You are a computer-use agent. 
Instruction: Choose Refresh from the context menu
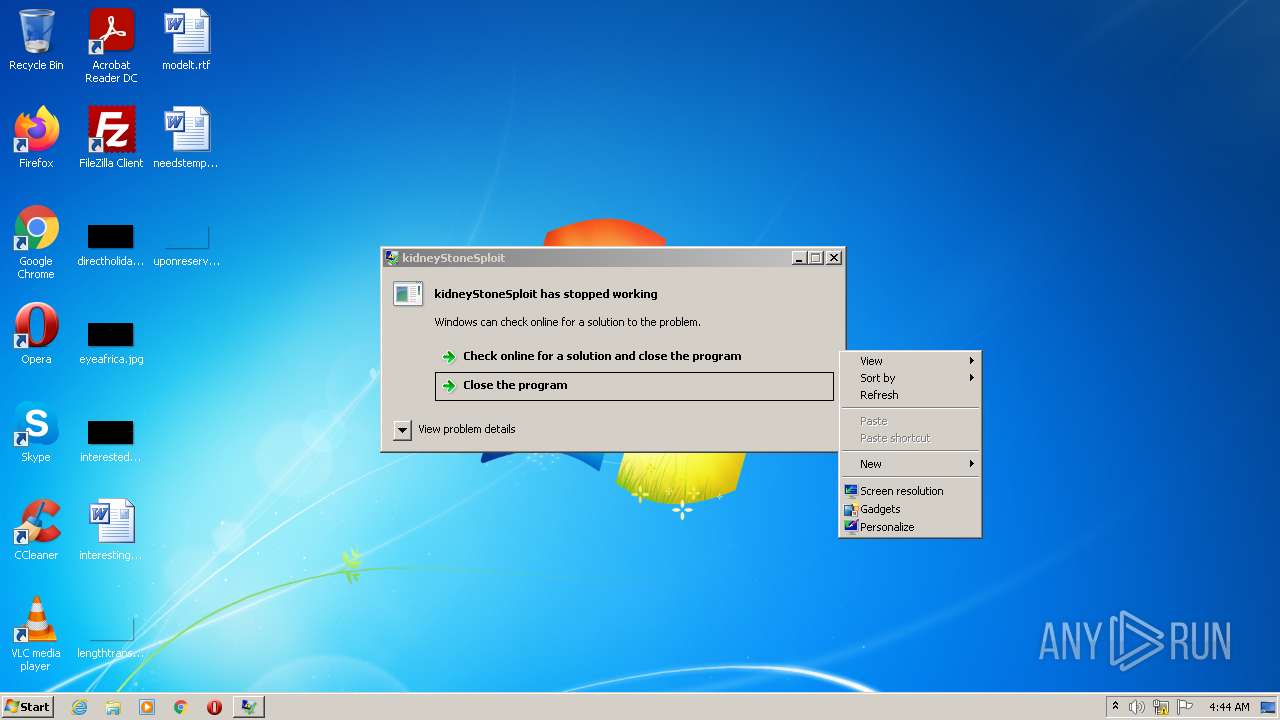click(x=909, y=395)
